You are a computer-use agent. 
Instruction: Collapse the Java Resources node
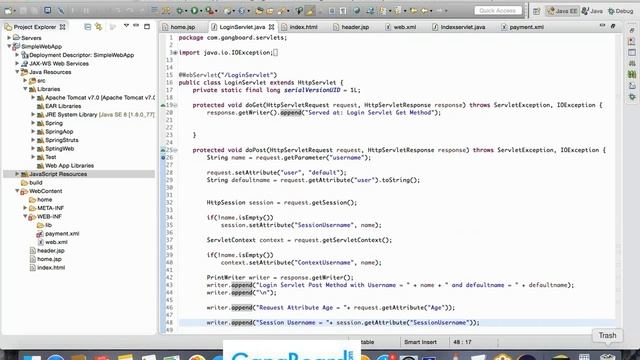tap(17, 72)
